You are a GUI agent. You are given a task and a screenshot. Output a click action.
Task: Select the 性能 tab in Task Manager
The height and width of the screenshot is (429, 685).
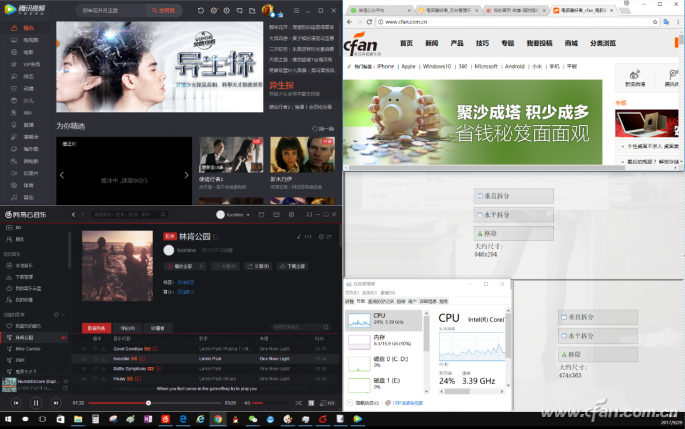360,301
